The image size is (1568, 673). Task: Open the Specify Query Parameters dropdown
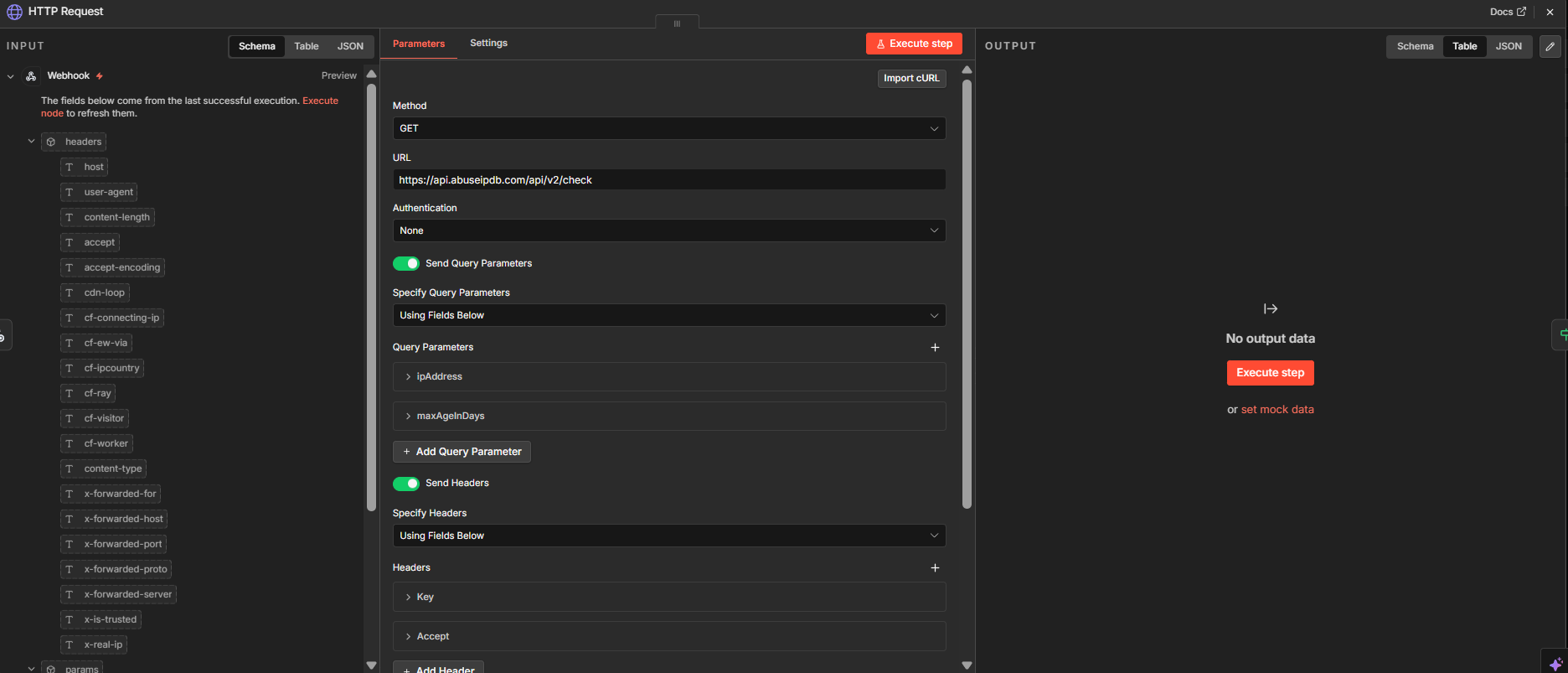click(669, 315)
